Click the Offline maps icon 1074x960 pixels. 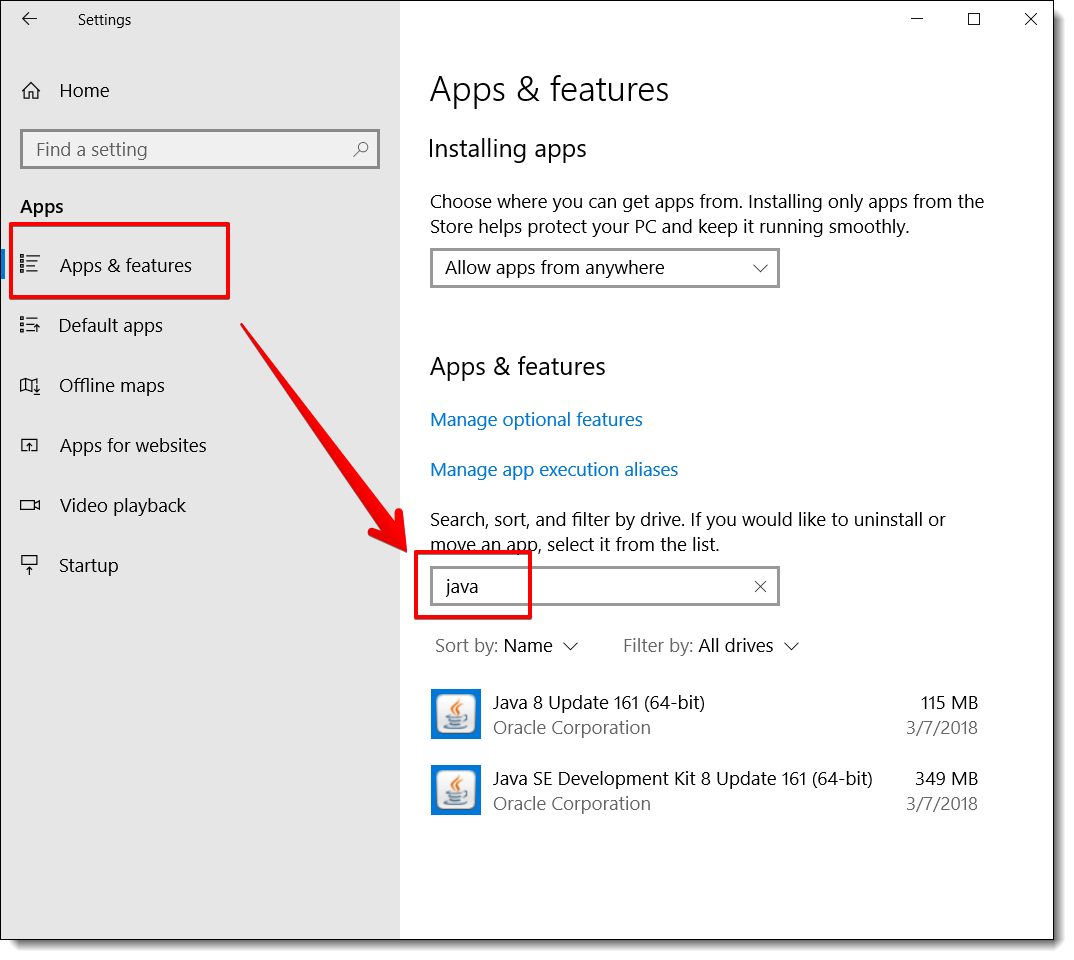[x=29, y=386]
